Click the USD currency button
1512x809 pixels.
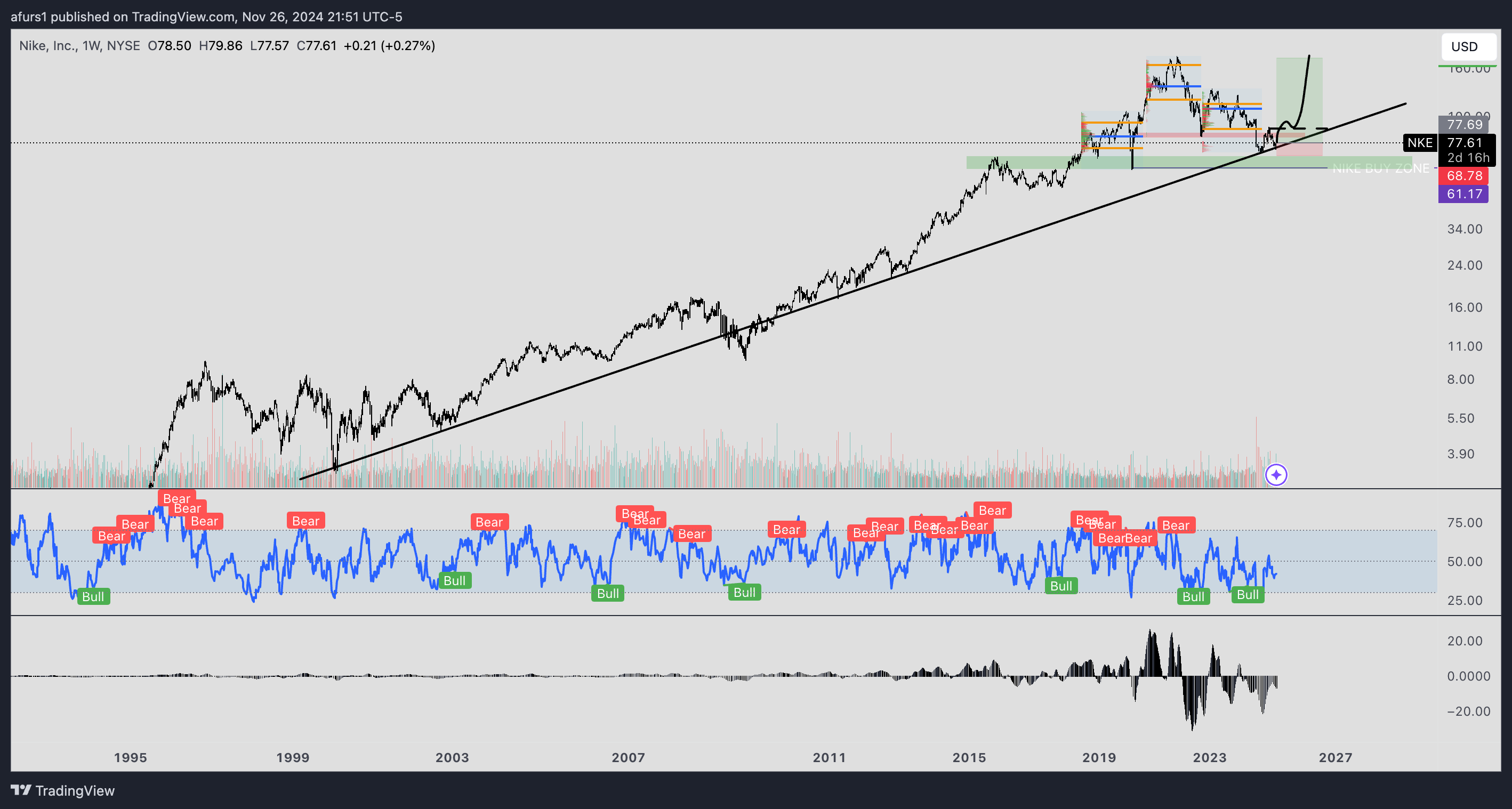coord(1468,47)
